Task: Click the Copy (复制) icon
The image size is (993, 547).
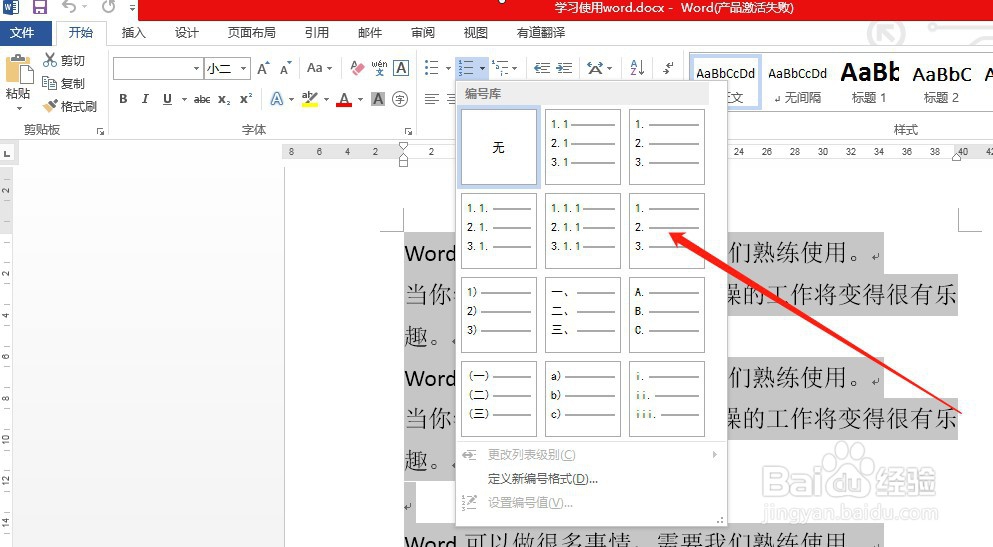Action: pos(50,83)
